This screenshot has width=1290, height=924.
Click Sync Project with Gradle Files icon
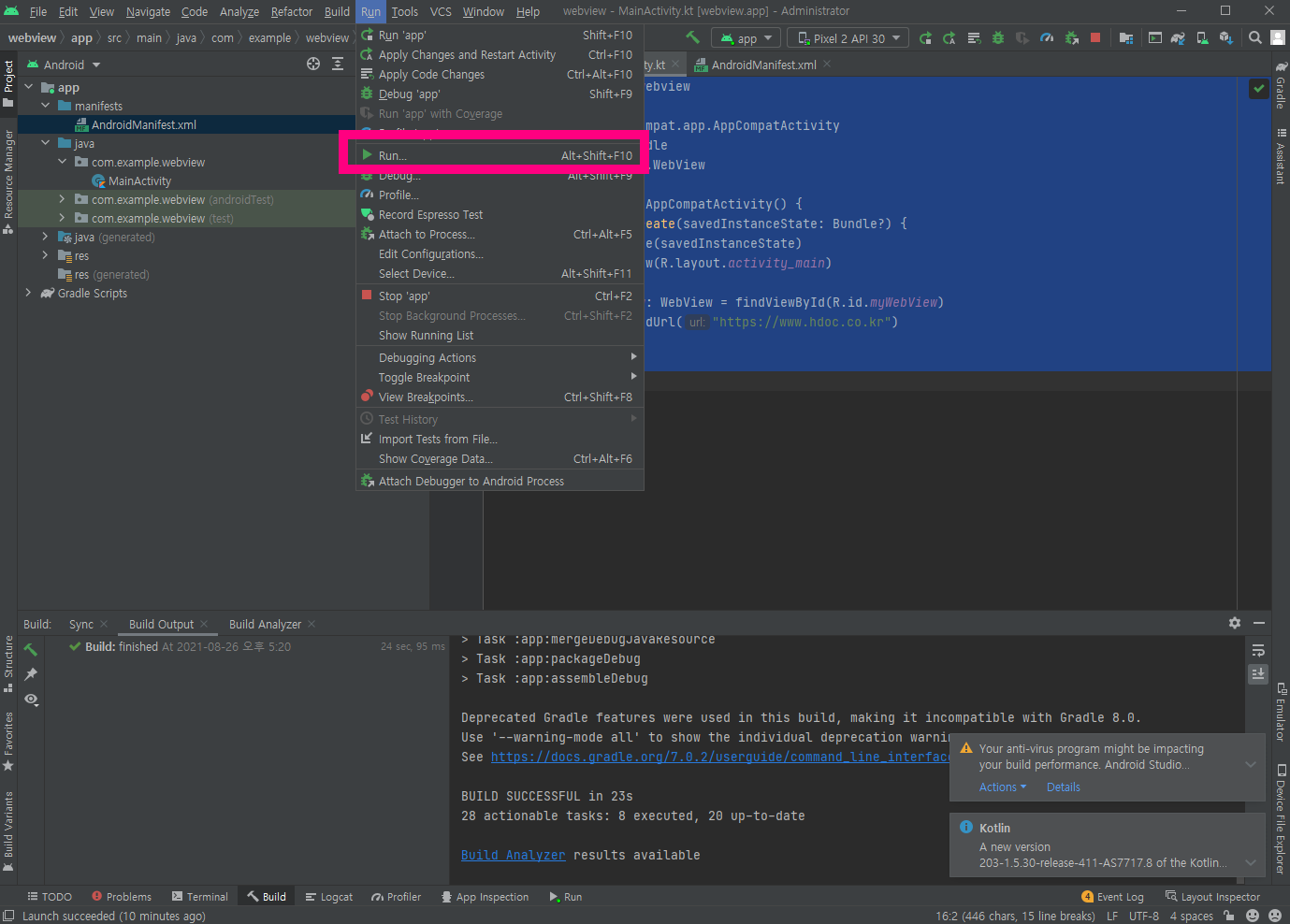tap(1178, 38)
